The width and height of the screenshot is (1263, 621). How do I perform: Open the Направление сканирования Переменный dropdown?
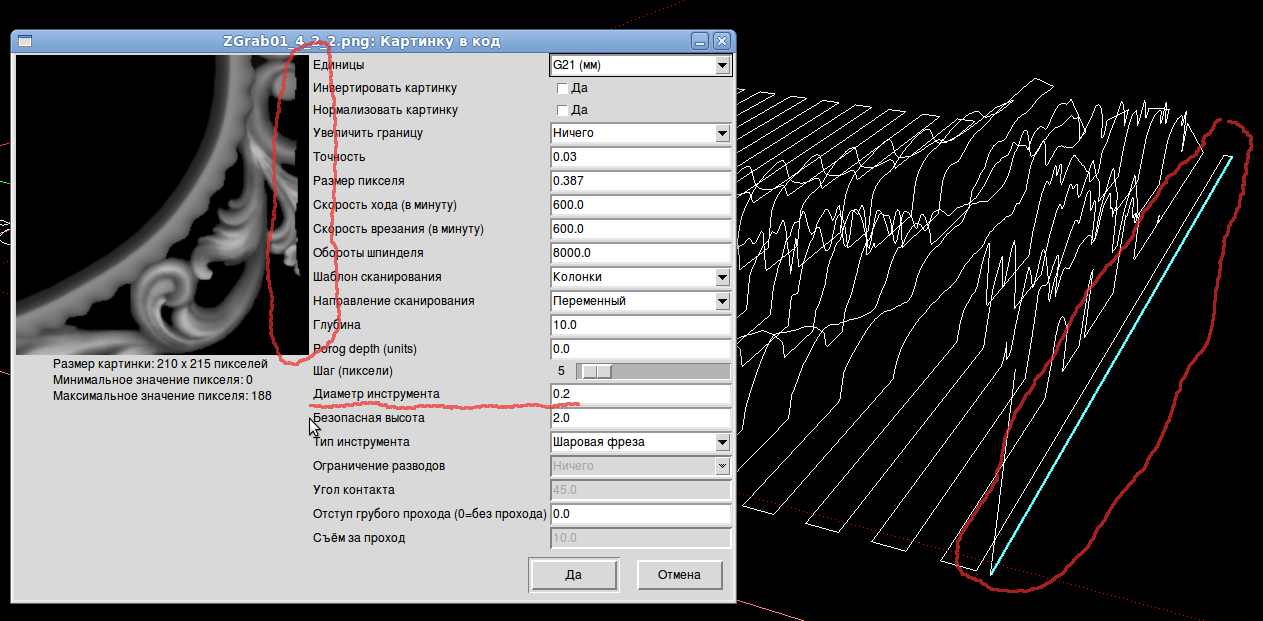pos(640,301)
